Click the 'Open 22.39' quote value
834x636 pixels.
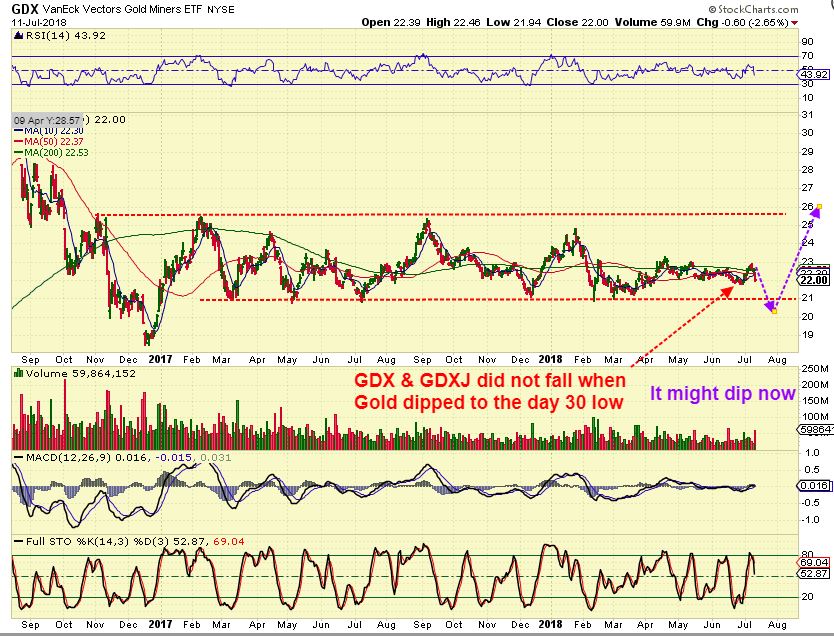coord(391,22)
